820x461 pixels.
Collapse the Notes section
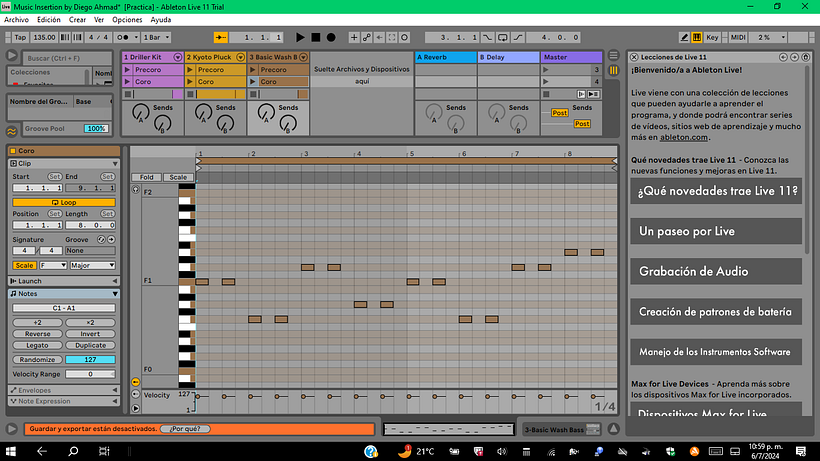tap(115, 294)
